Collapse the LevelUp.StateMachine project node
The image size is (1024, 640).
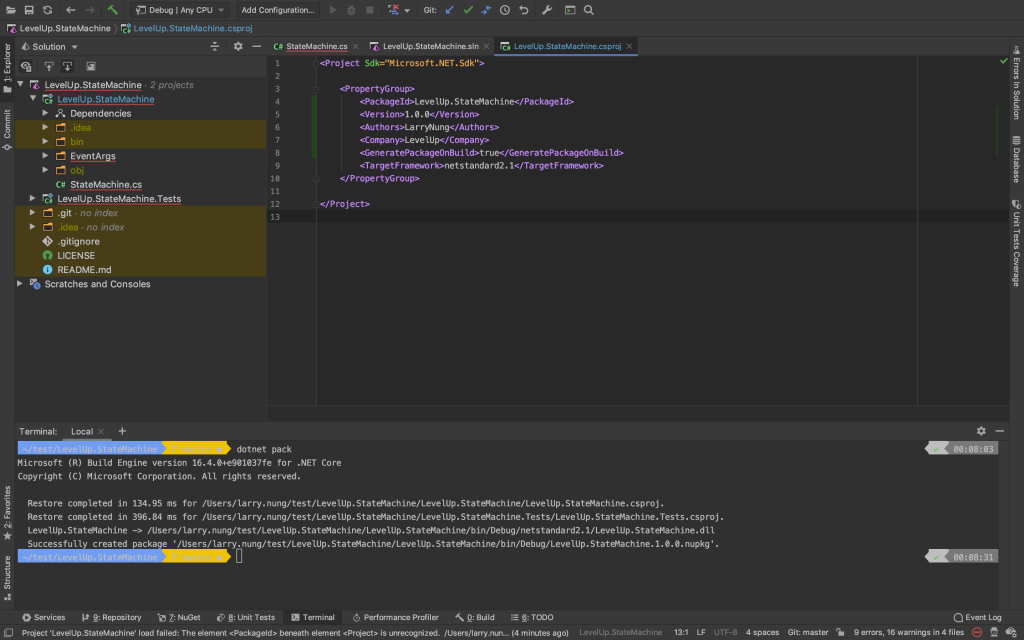[33, 99]
